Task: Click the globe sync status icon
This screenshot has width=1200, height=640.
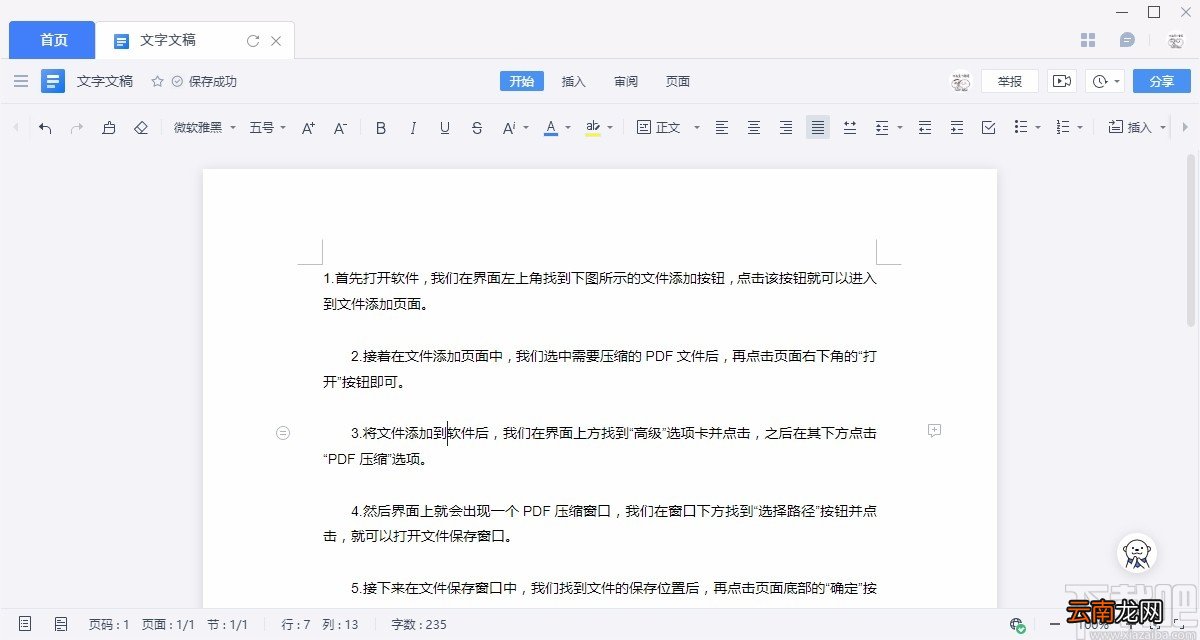Action: click(1018, 625)
